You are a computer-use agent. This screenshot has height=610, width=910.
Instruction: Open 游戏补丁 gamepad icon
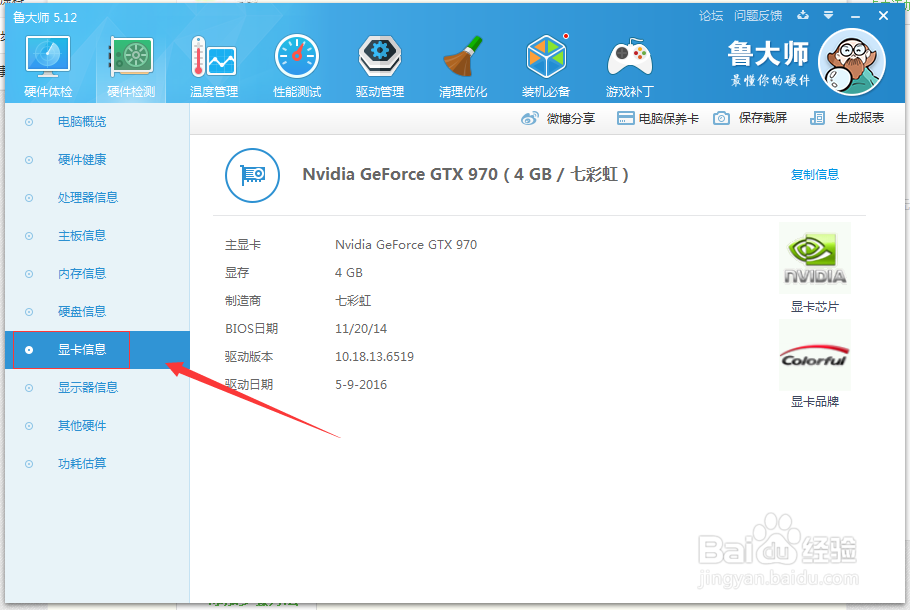630,58
